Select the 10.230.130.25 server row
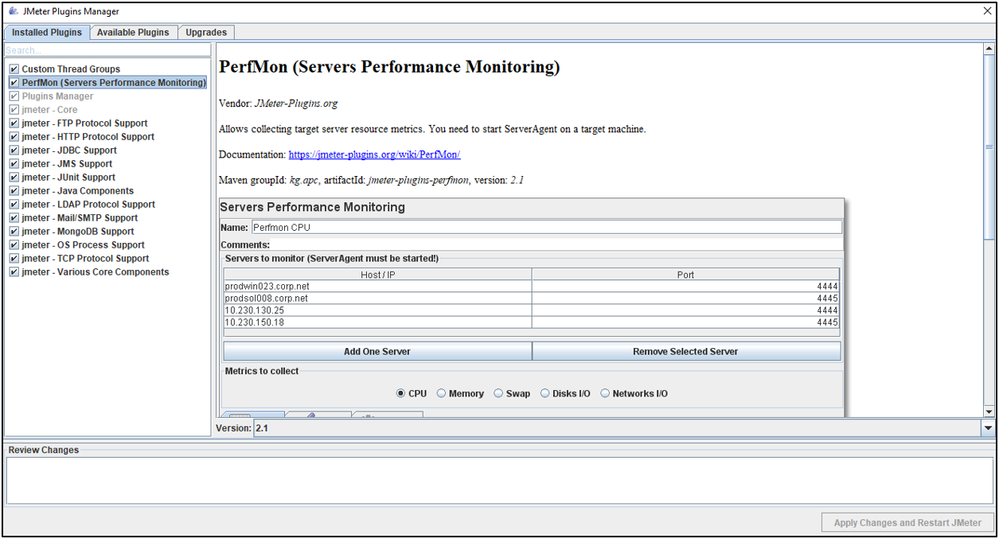The height and width of the screenshot is (539, 999). [531, 310]
